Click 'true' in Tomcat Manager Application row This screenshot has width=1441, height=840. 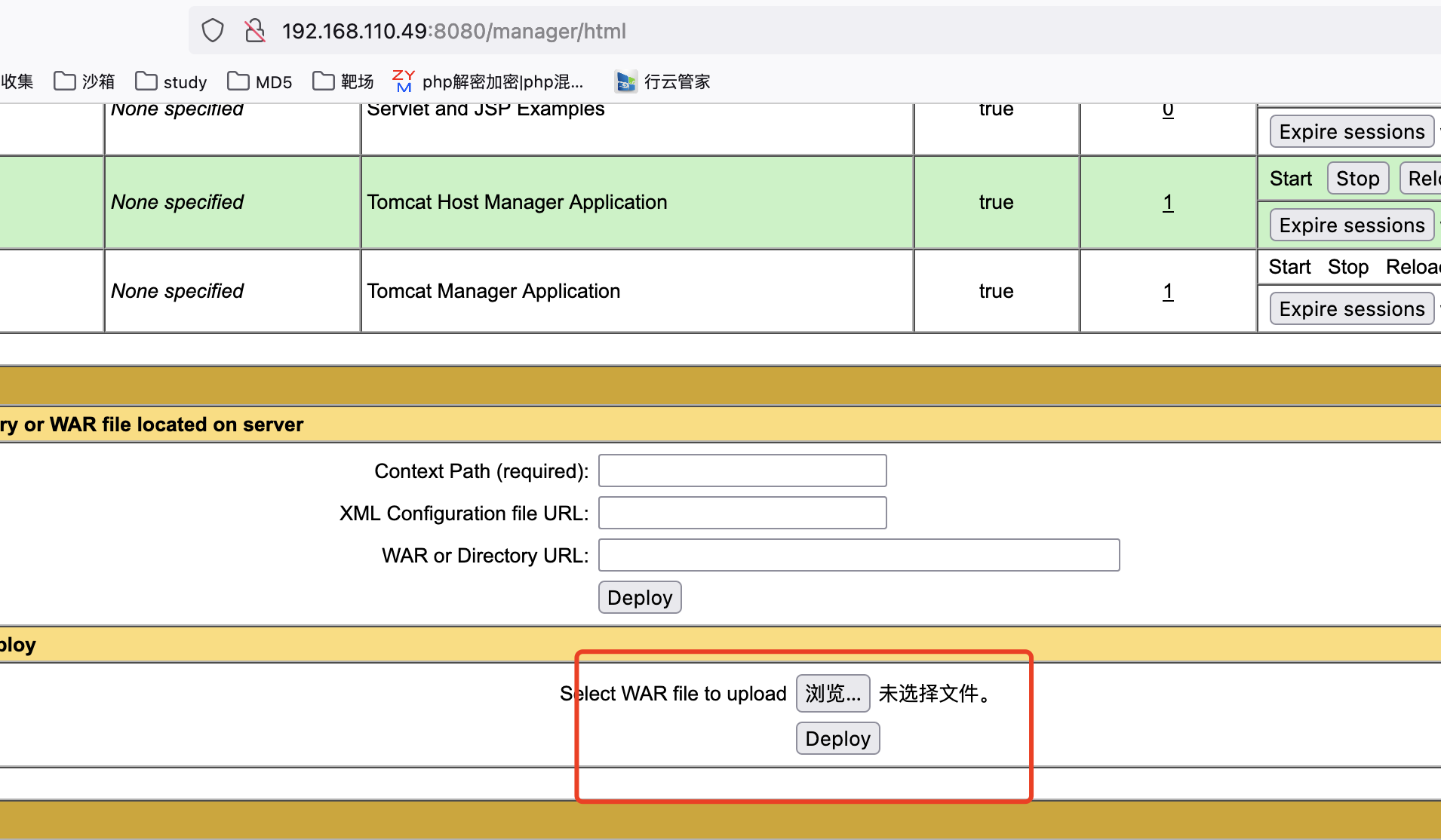[x=996, y=291]
